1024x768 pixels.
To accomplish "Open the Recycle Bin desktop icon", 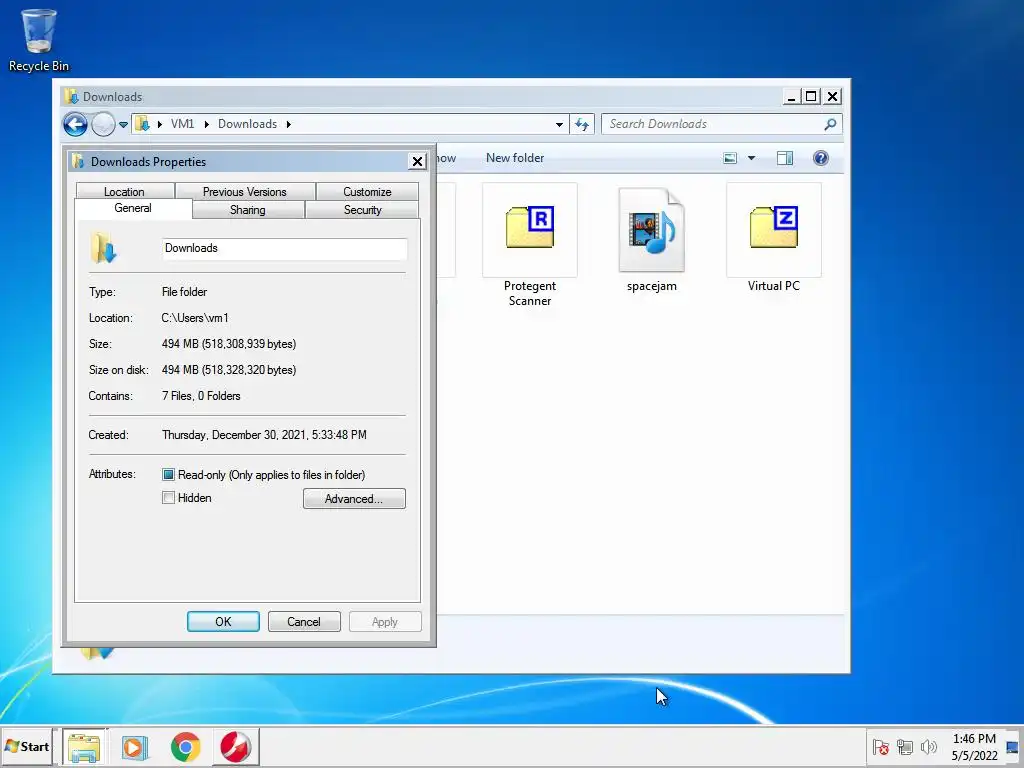I will pyautogui.click(x=39, y=39).
